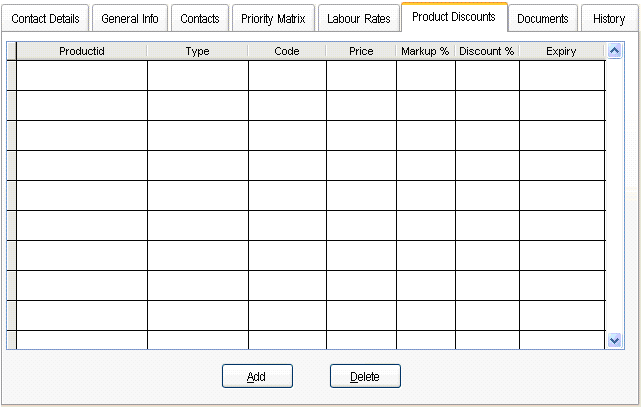641x408 pixels.
Task: Click the Expiry column header
Action: (561, 51)
